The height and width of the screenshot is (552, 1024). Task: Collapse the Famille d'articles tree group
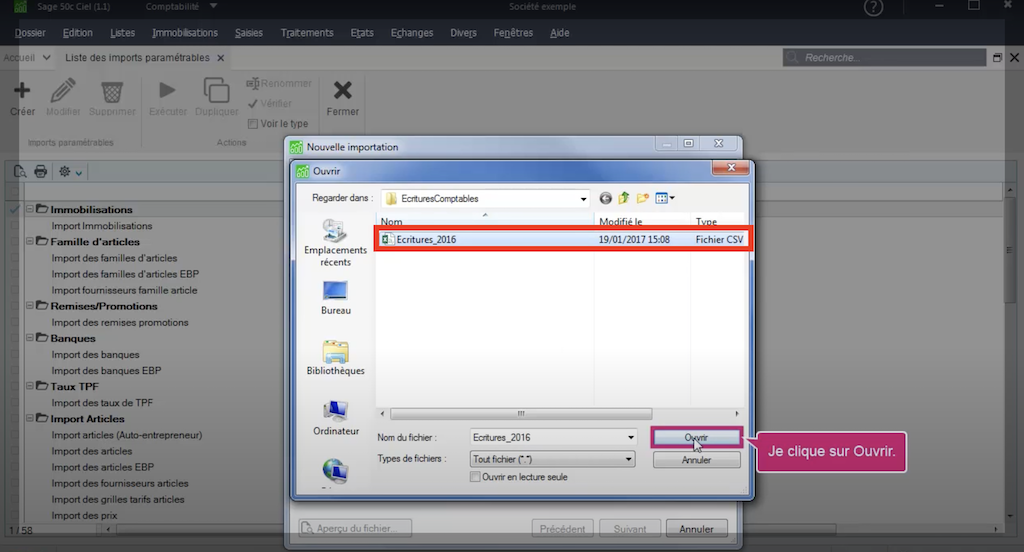click(x=29, y=241)
